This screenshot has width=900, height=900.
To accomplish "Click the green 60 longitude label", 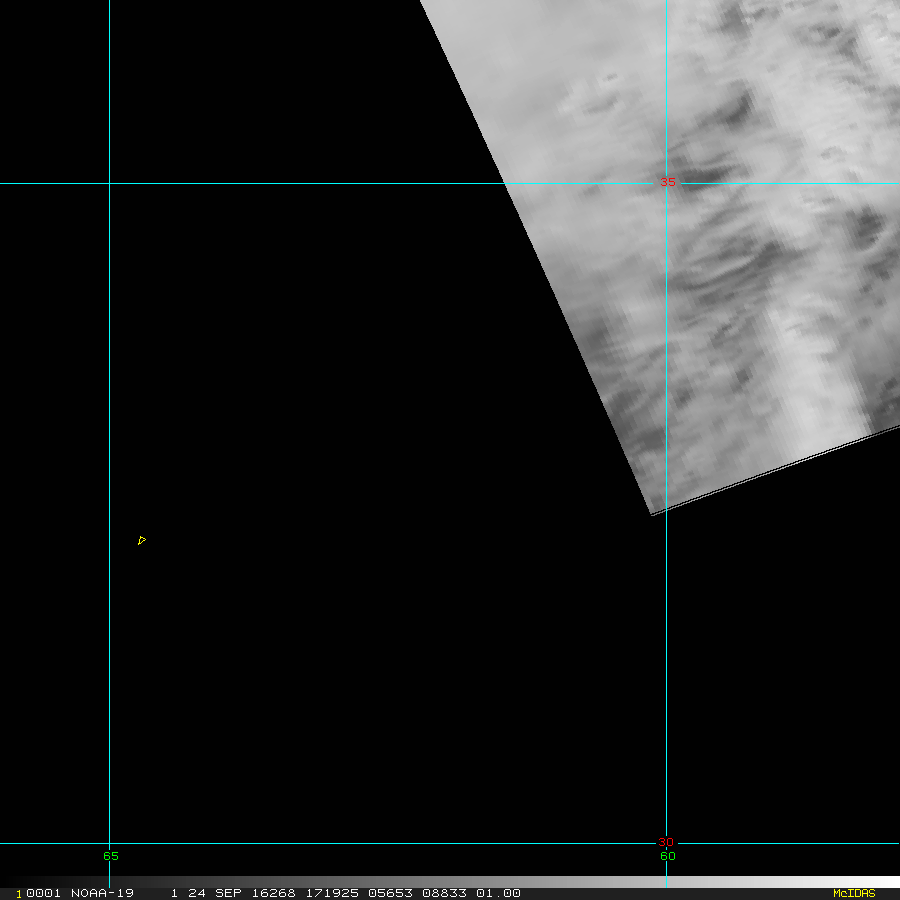I will (668, 856).
